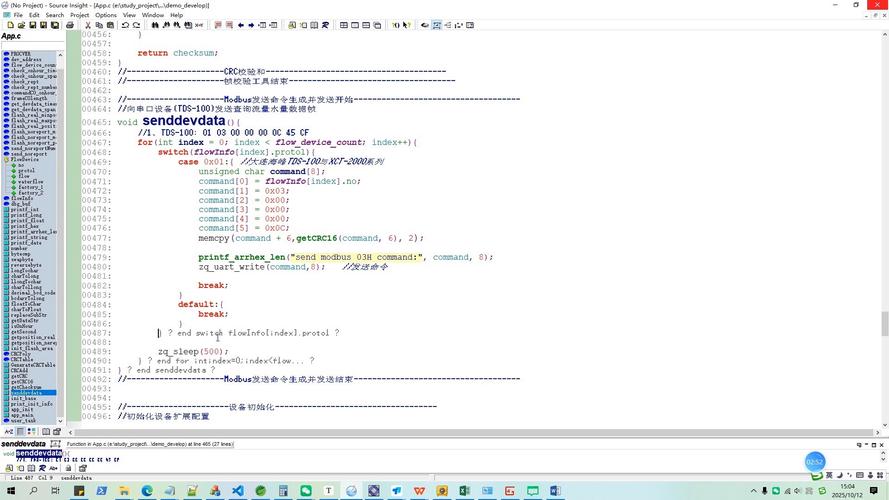The width and height of the screenshot is (889, 500).
Task: Click the Save file toolbar icon
Action: tap(33, 25)
